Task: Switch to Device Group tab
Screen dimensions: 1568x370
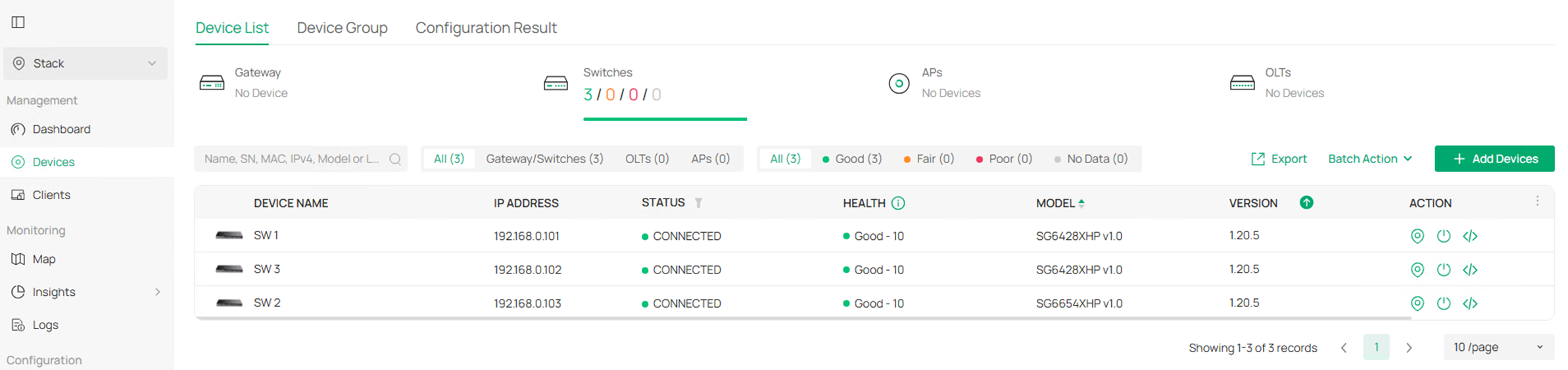Action: pyautogui.click(x=342, y=28)
